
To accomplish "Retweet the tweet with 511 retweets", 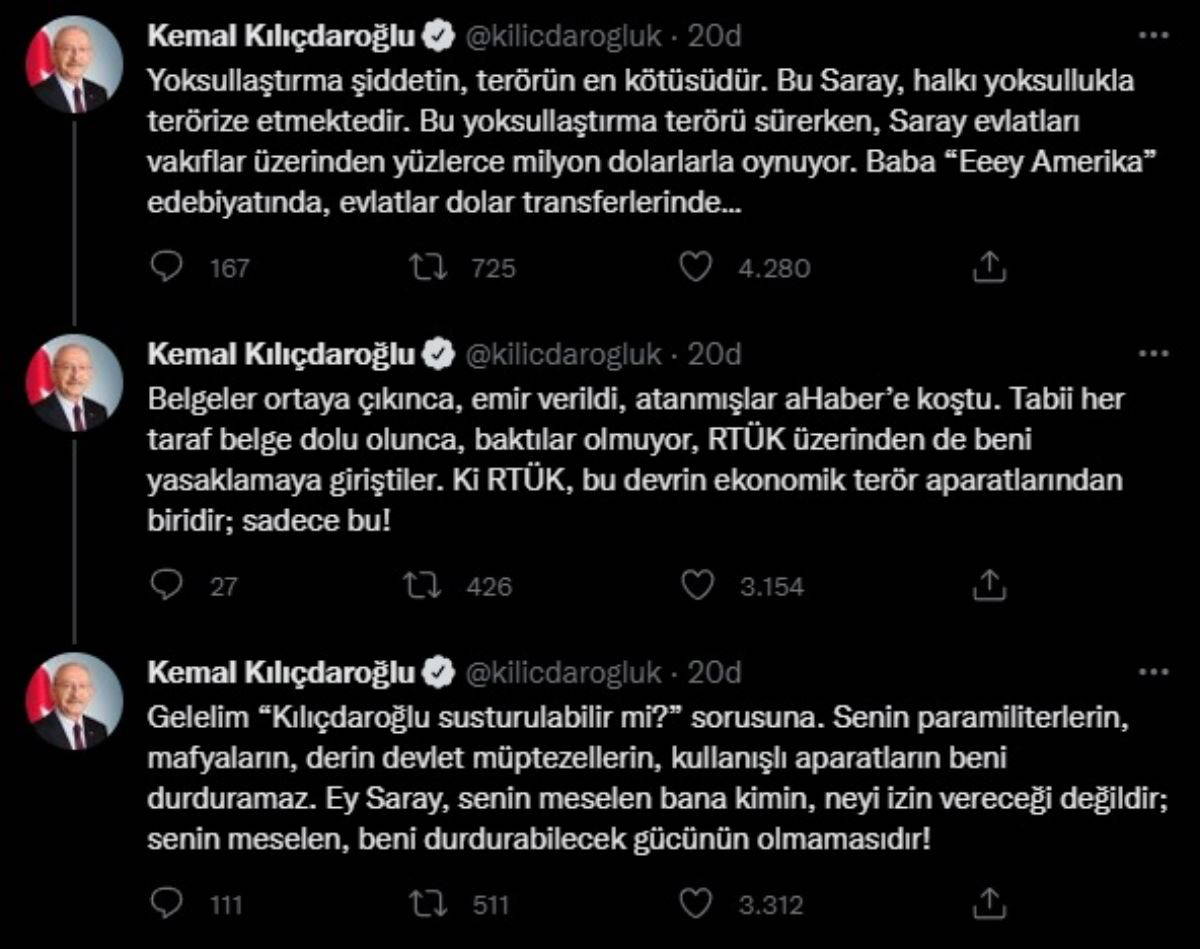I will (432, 904).
